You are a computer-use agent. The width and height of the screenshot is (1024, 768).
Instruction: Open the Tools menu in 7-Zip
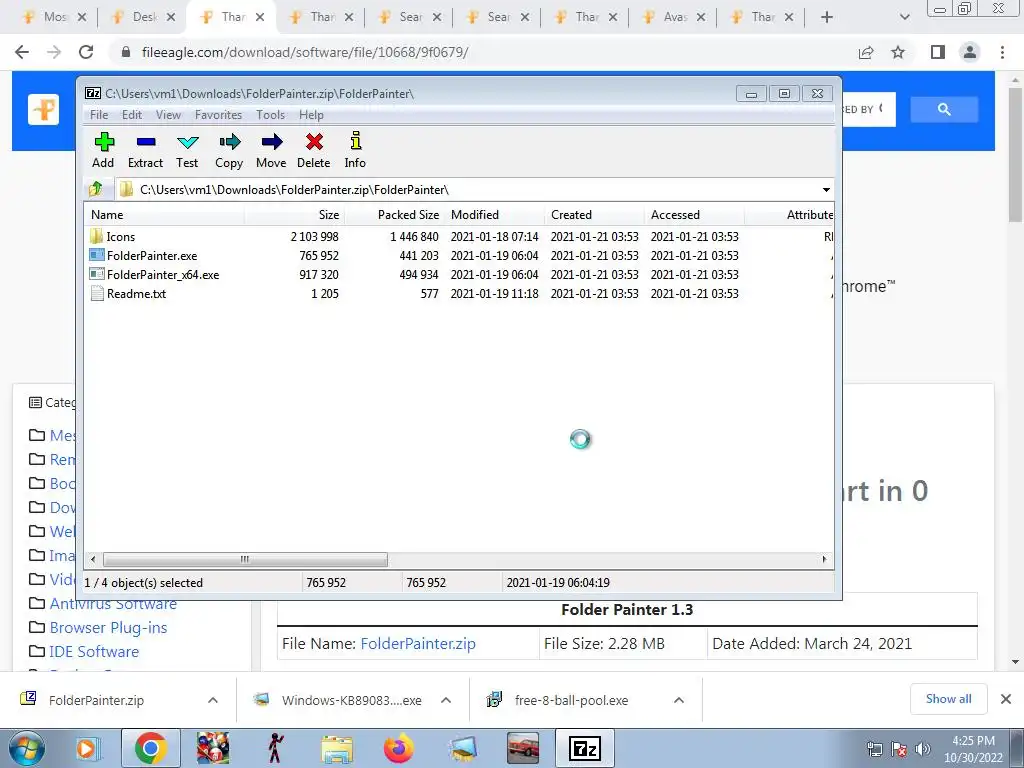270,115
